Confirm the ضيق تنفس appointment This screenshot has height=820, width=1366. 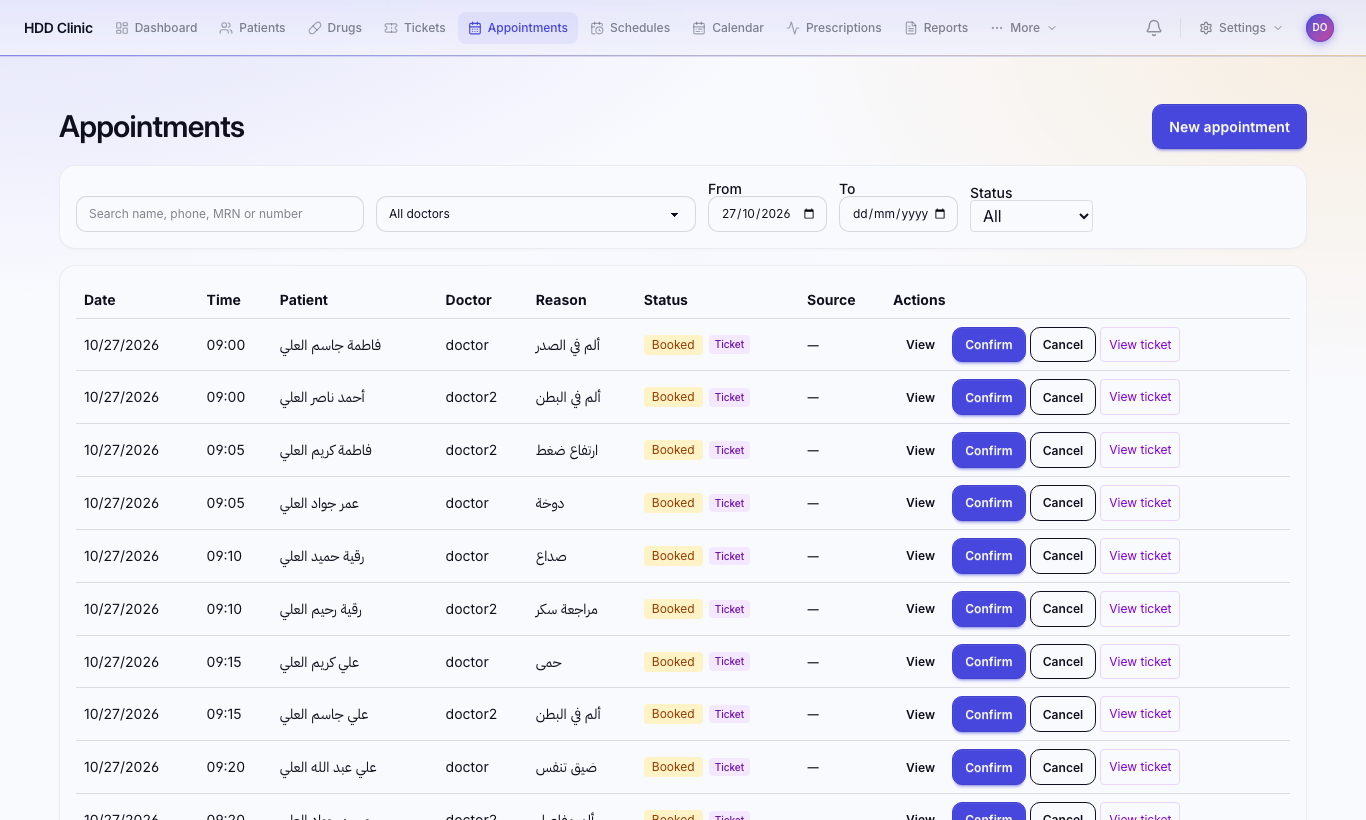(989, 768)
